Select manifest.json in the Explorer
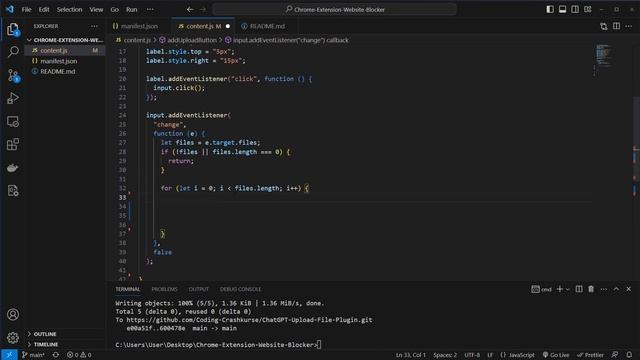The width and height of the screenshot is (640, 360). point(65,61)
